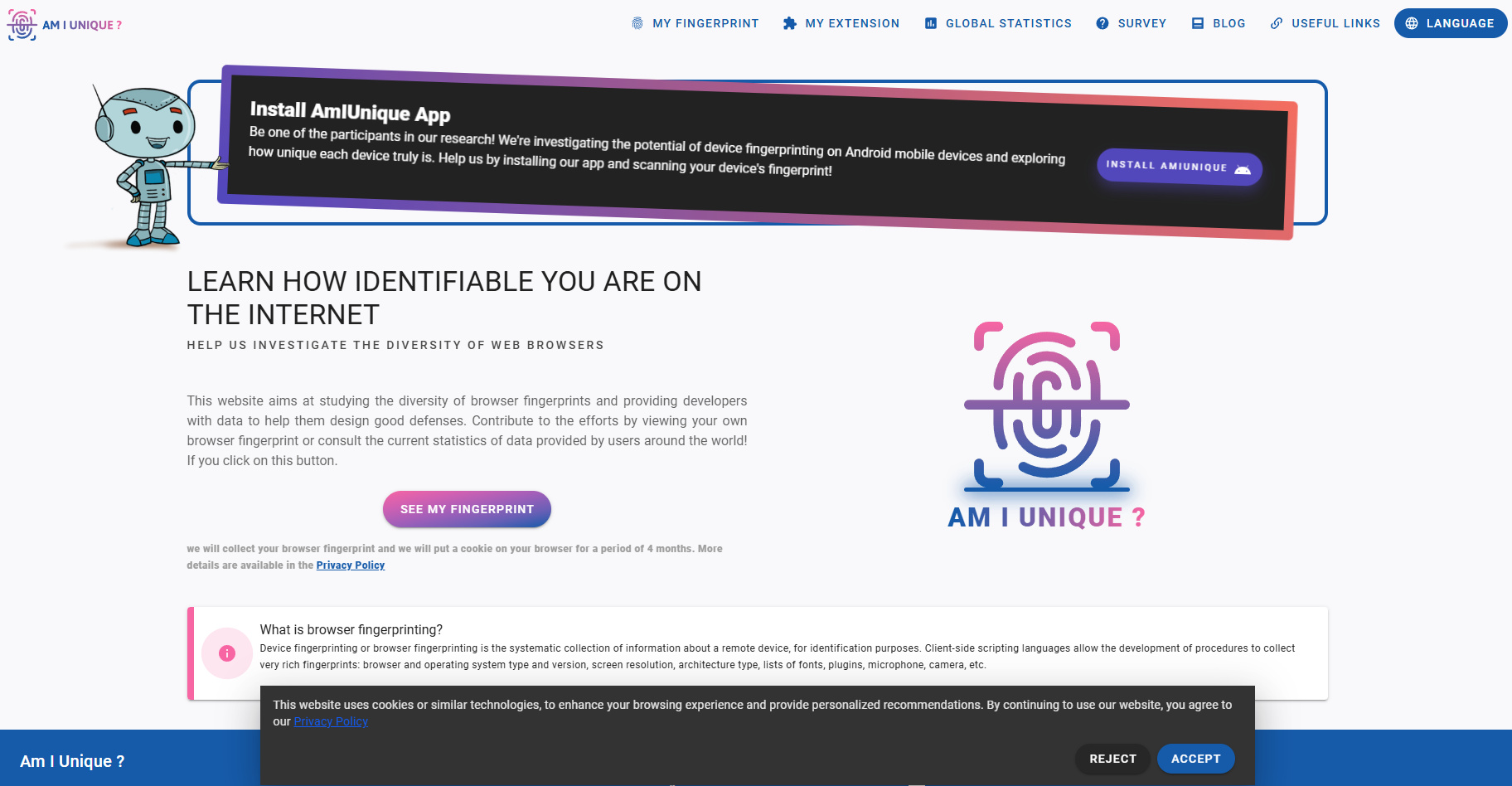The image size is (1512, 786).
Task: Click the Install AmIUnique button
Action: point(1178,167)
